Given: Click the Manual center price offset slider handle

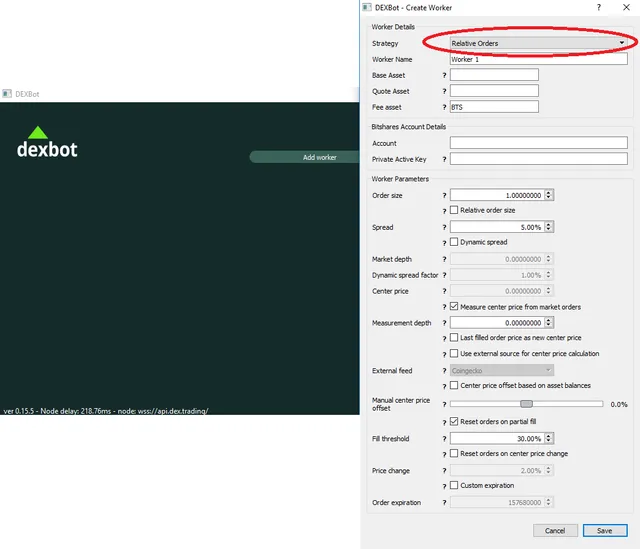Looking at the screenshot, I should 526,404.
